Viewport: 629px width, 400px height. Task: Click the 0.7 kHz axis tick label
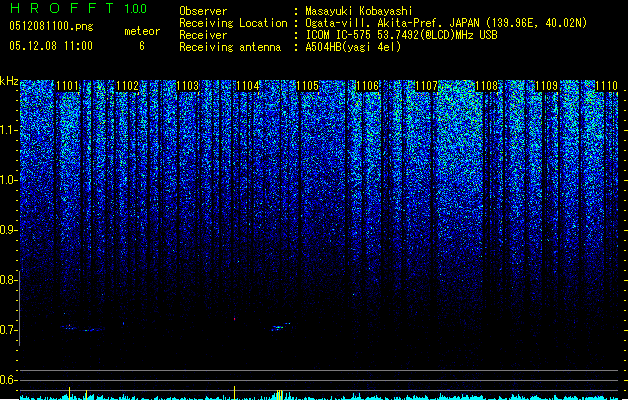pyautogui.click(x=8, y=330)
